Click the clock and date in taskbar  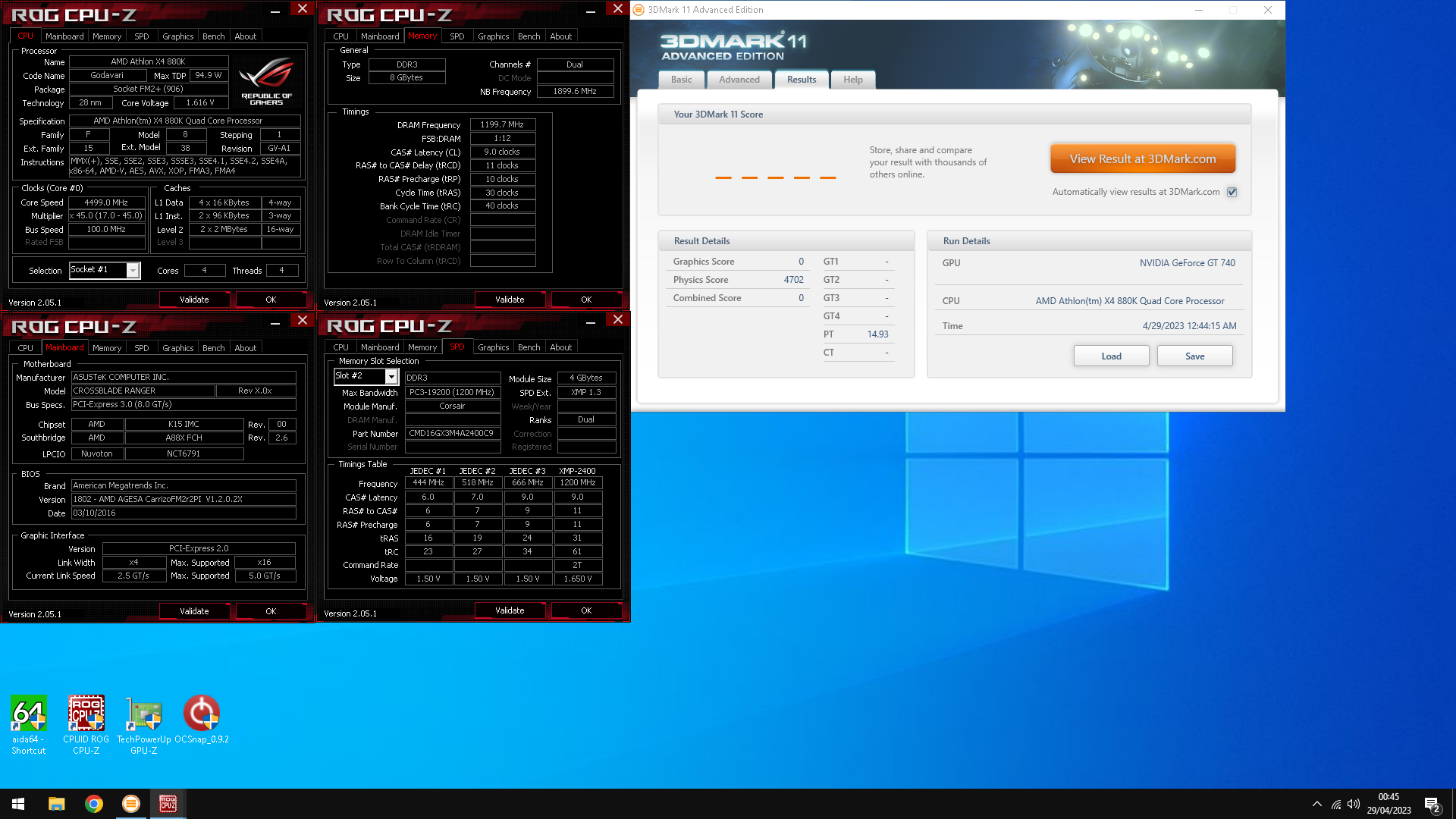[x=1389, y=804]
